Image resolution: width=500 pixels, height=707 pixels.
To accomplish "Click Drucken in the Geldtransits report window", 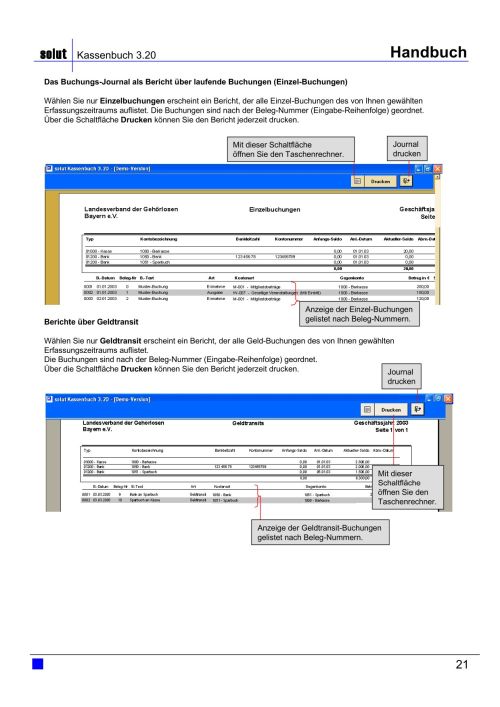I will coord(391,409).
